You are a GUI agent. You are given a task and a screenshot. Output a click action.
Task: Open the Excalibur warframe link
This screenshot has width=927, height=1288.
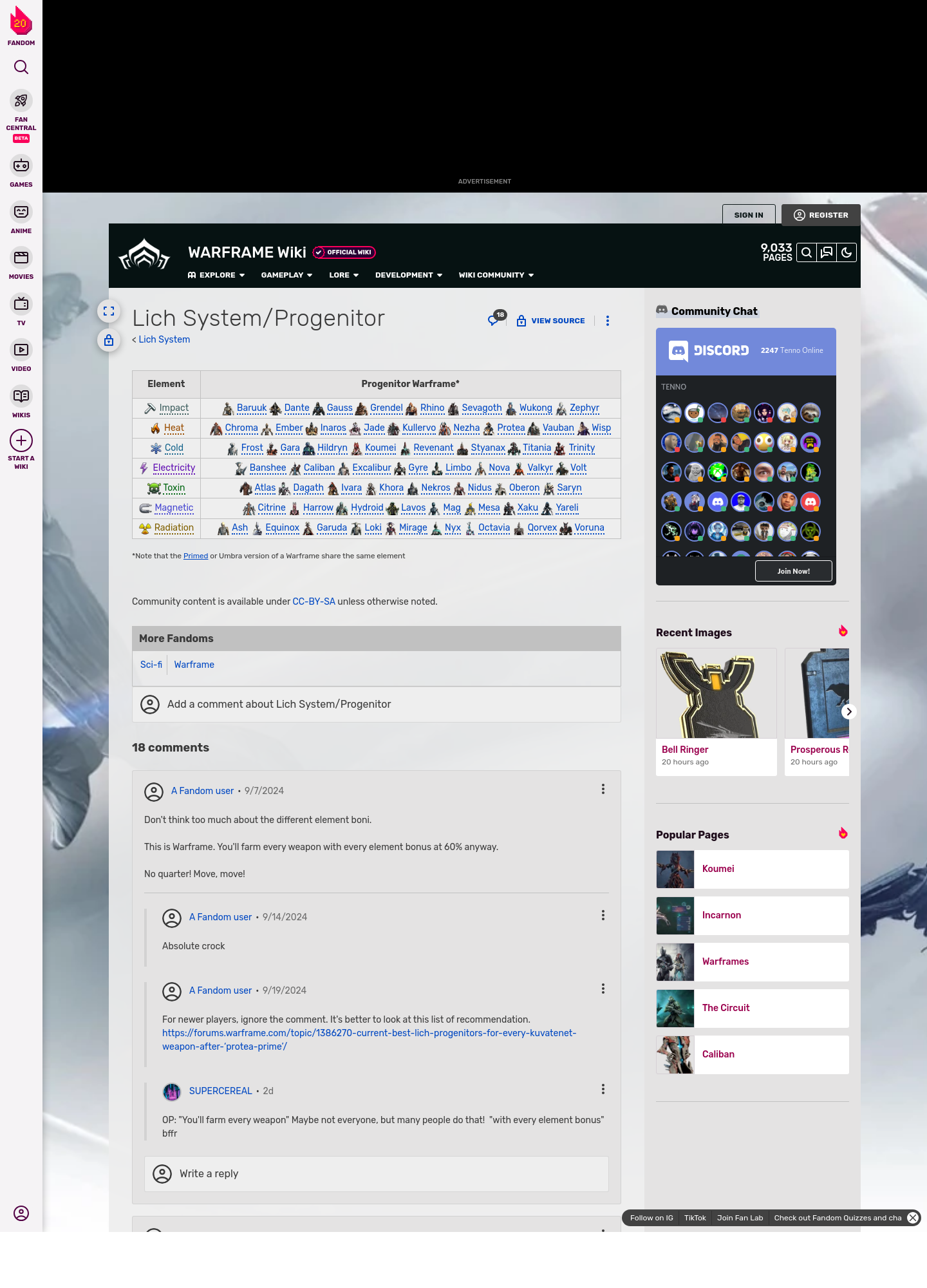coord(371,468)
